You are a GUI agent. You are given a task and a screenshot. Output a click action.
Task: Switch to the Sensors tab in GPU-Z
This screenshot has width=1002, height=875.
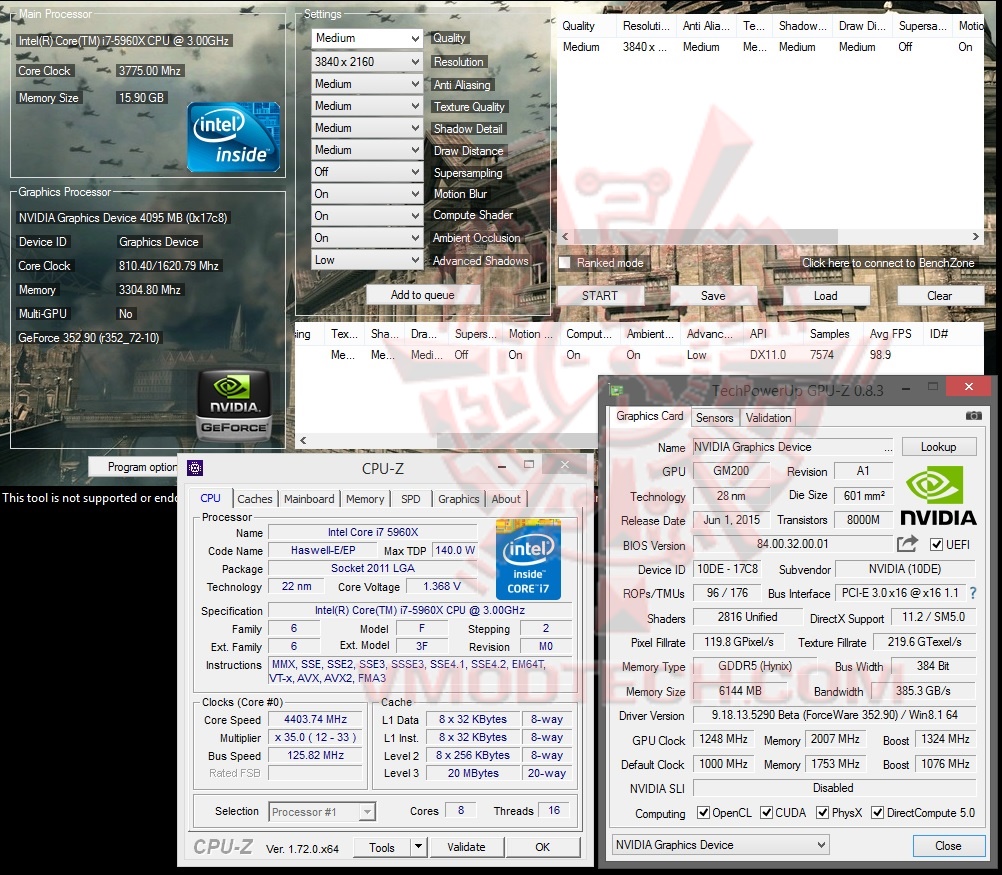coord(714,418)
